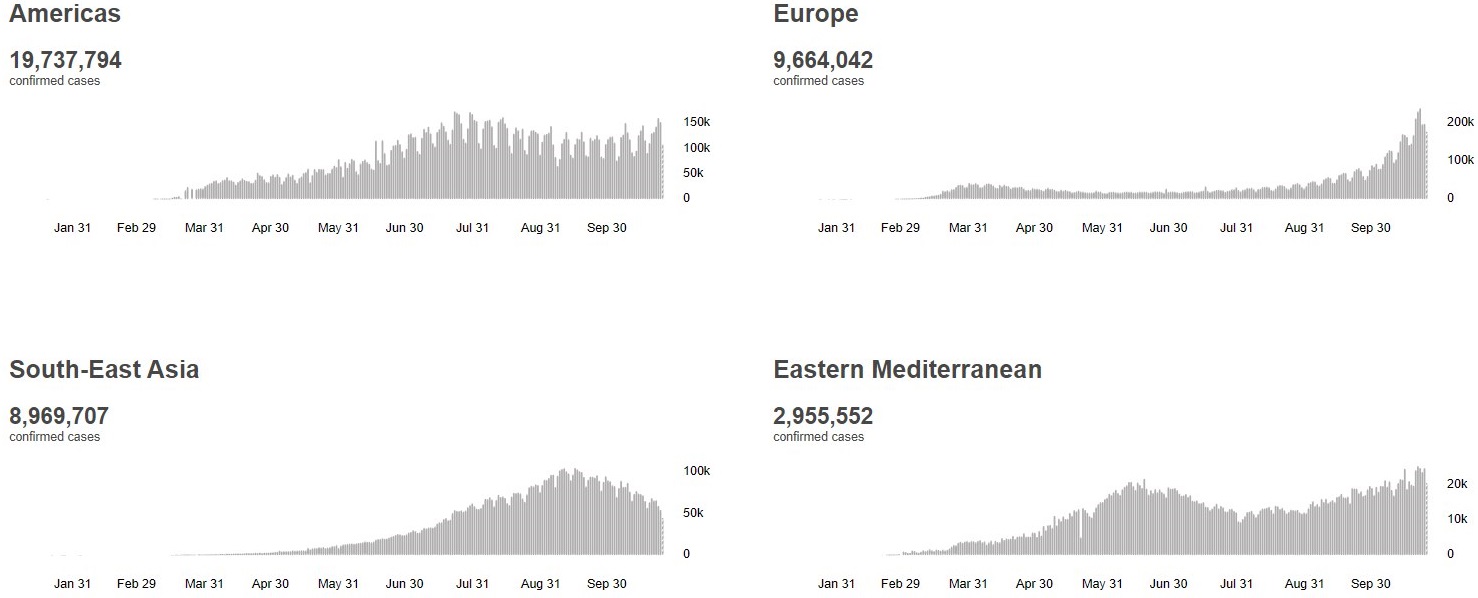Open the South-East Asia region heading
Viewport: 1478px width, 598px height.
104,370
